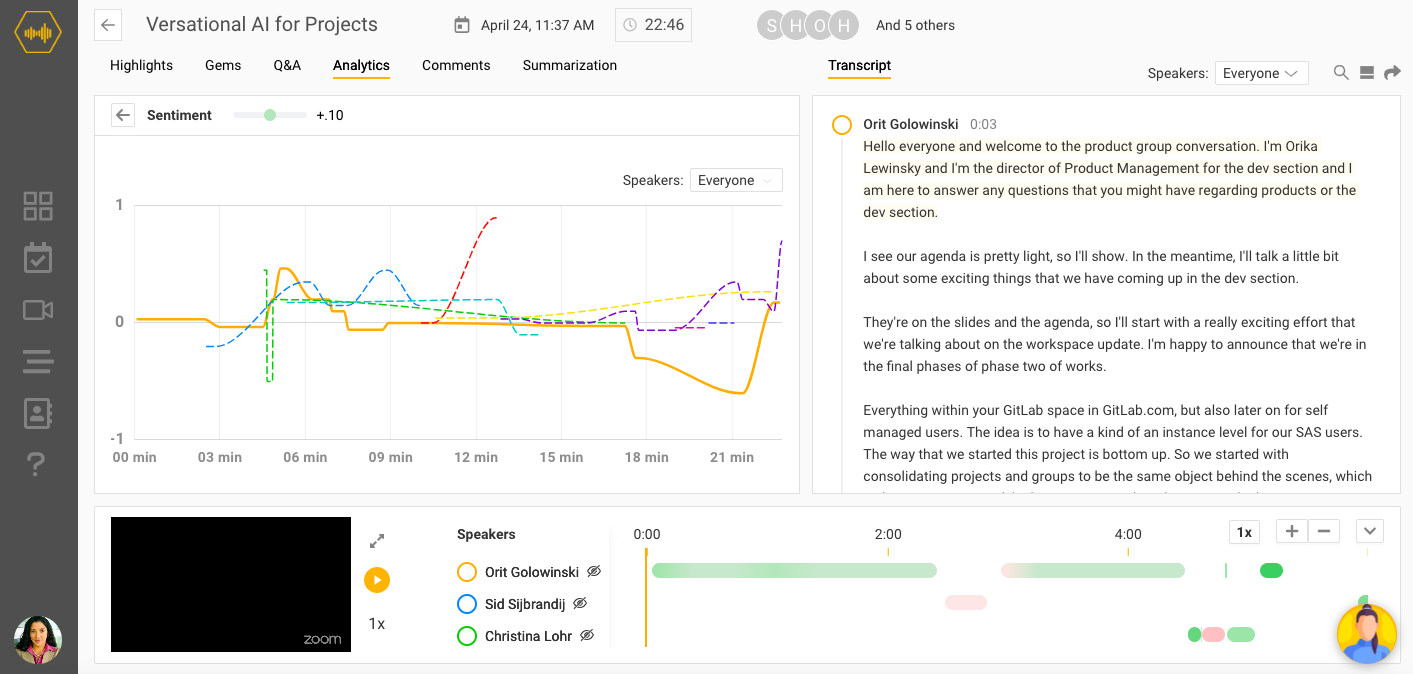The width and height of the screenshot is (1413, 674).
Task: Switch to the Highlights tab
Action: coord(141,65)
